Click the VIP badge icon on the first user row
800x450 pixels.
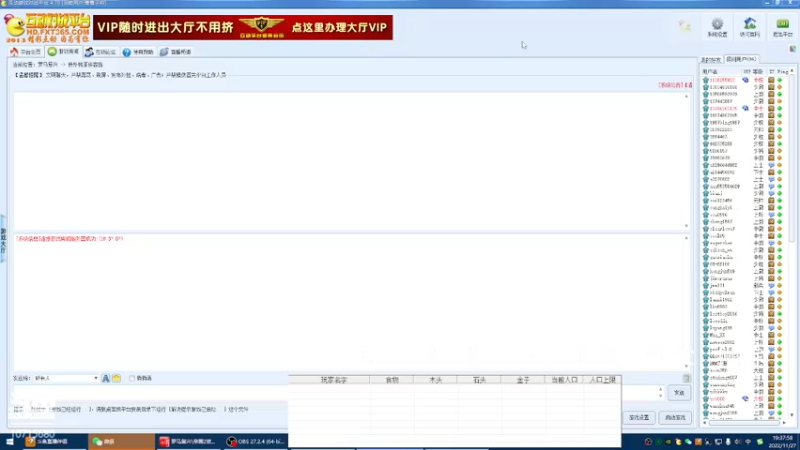[745, 80]
